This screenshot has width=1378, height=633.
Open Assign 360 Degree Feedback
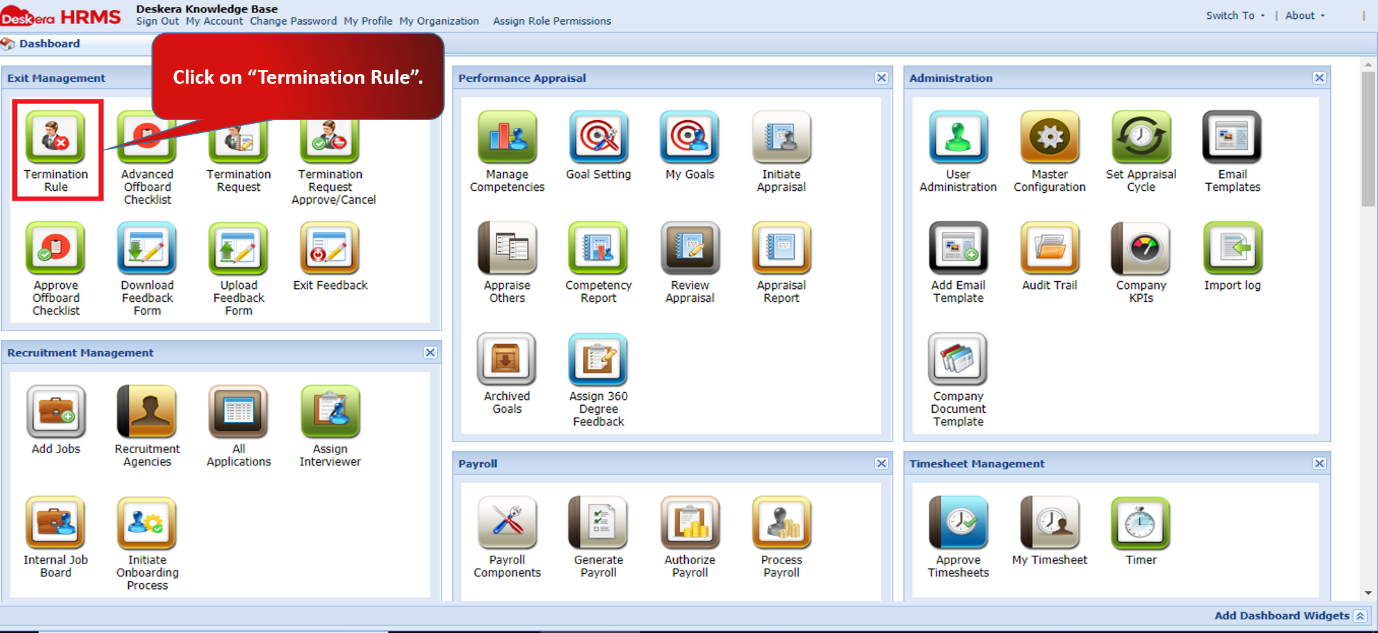pyautogui.click(x=598, y=360)
